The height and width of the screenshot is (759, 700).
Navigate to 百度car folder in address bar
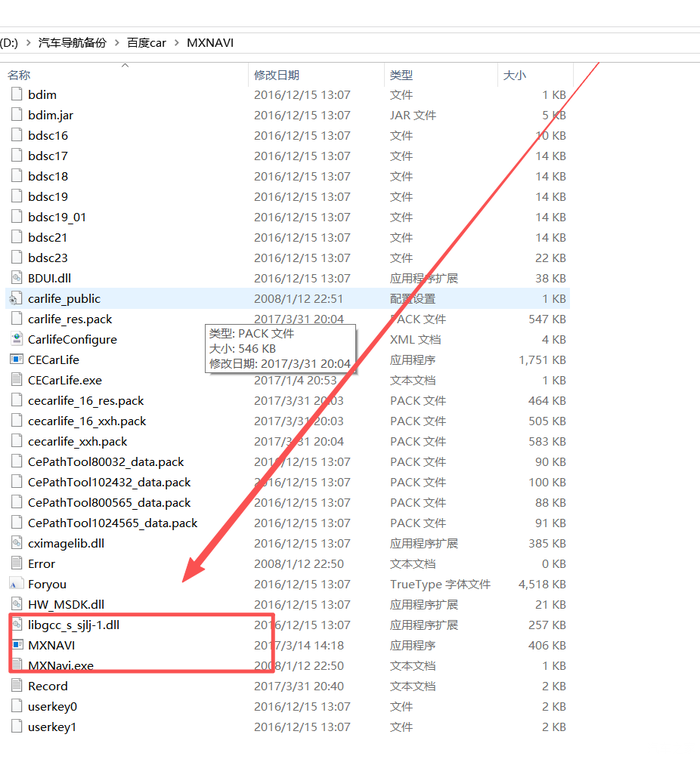147,43
